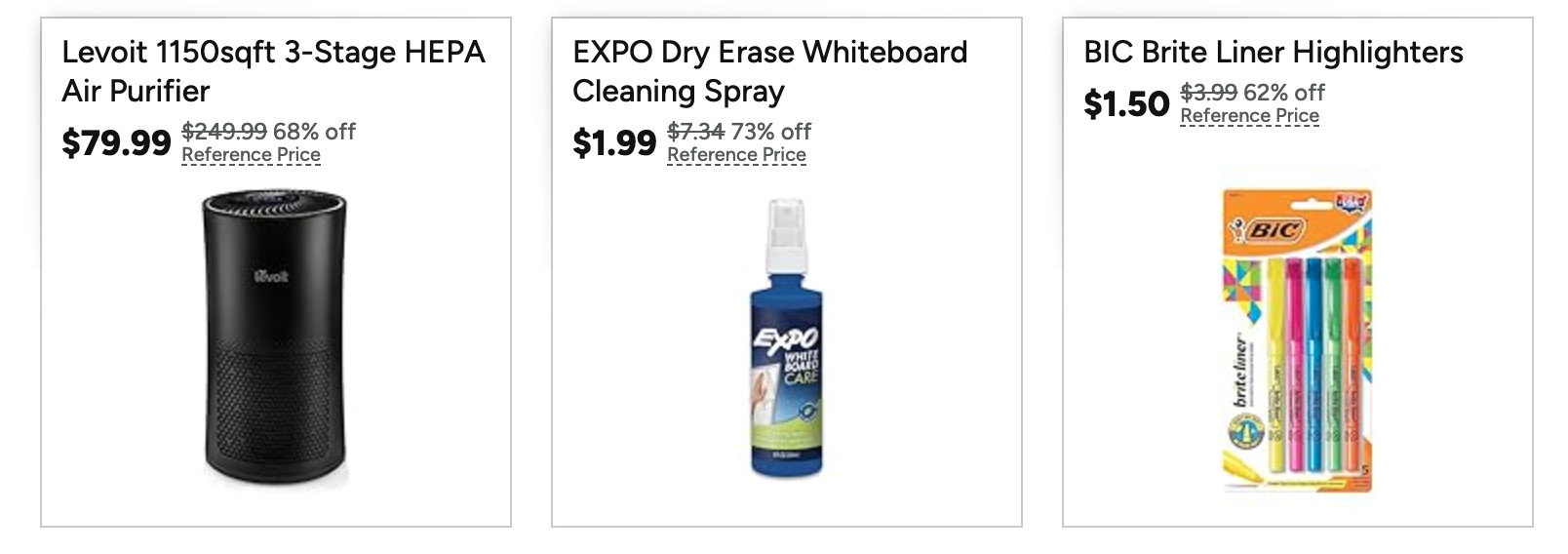The width and height of the screenshot is (1568, 554).
Task: Click the Levoit logo on the air purifier
Action: click(271, 276)
